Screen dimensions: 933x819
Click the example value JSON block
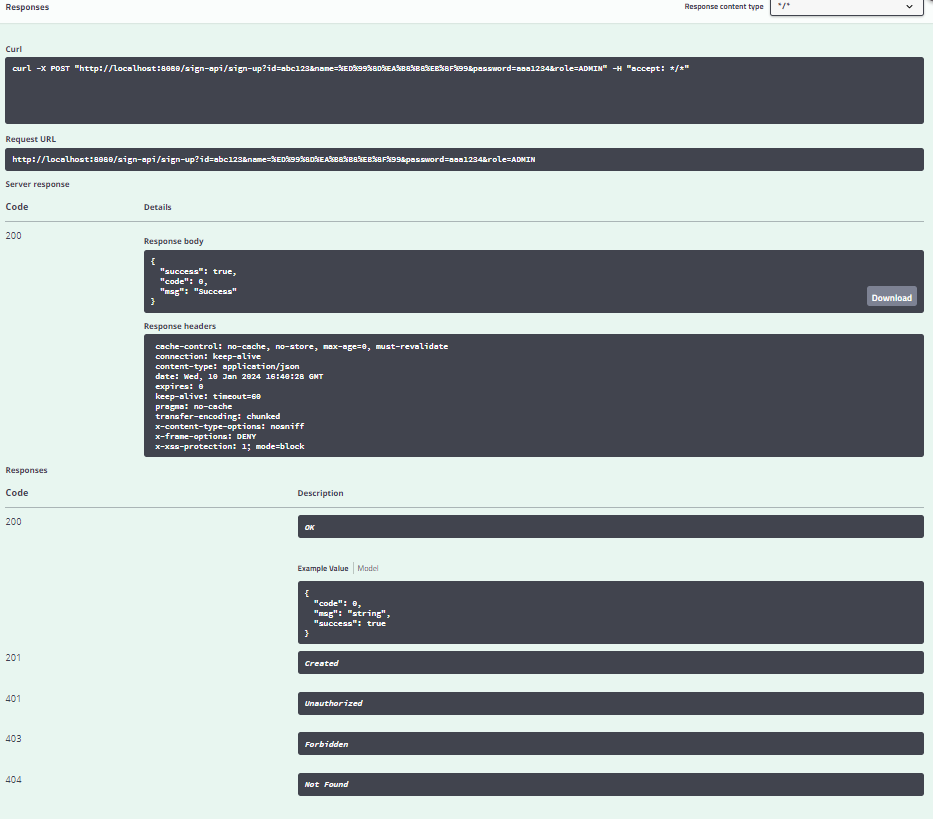[610, 612]
